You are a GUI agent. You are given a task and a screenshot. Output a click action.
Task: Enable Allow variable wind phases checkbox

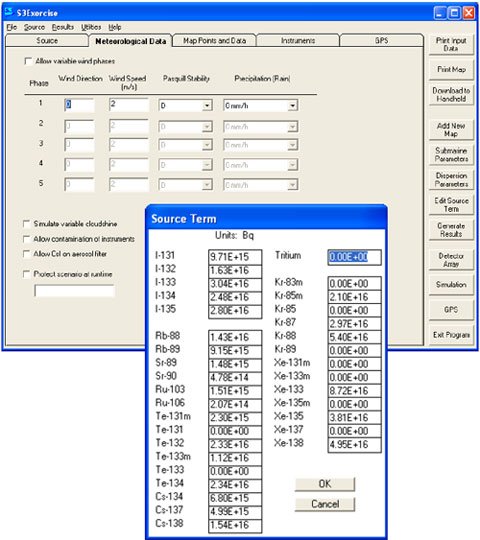[28, 61]
